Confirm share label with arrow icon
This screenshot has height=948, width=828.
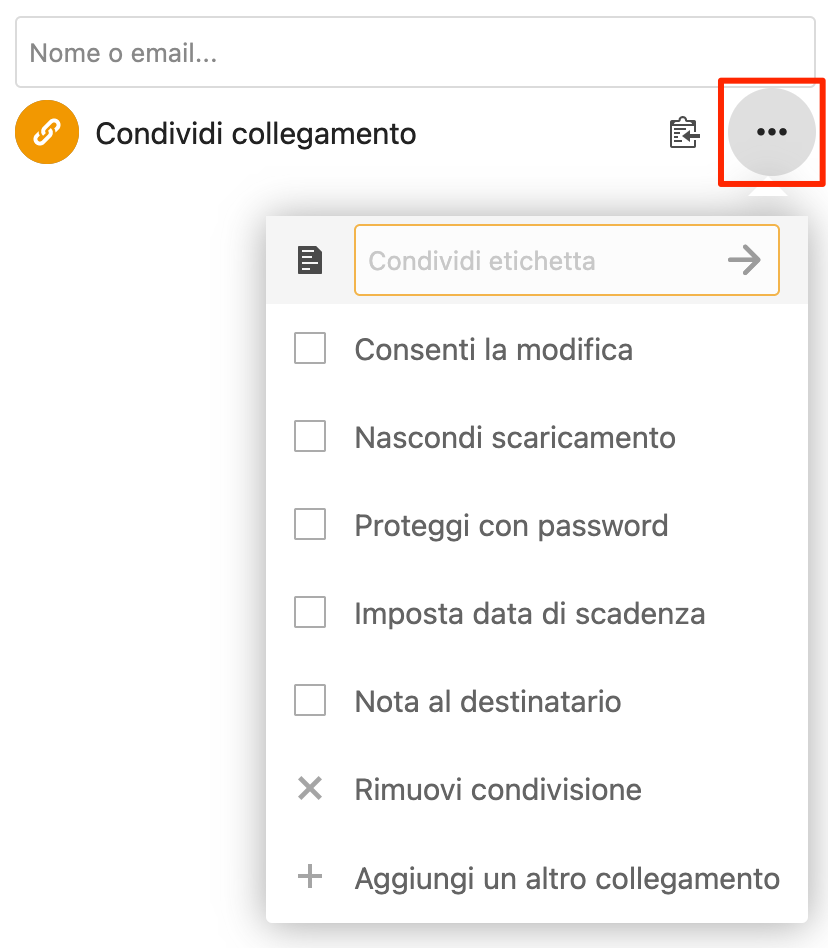pos(744,260)
